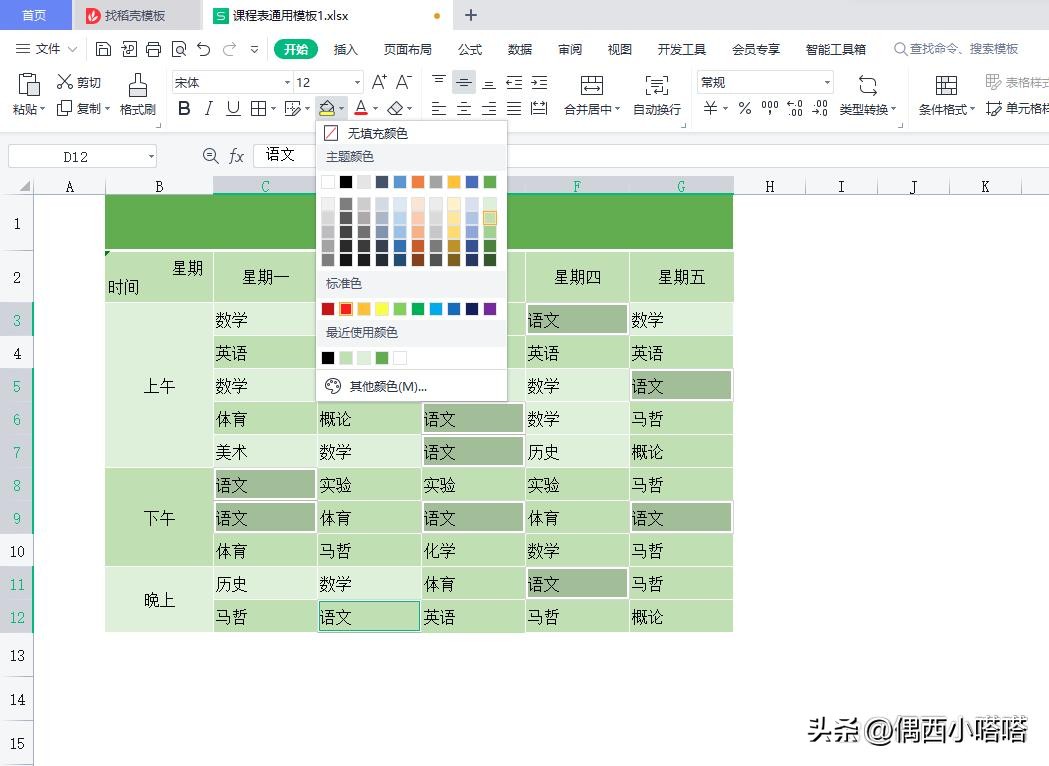The height and width of the screenshot is (766, 1049).
Task: Click the Redo arrow icon
Action: (229, 49)
